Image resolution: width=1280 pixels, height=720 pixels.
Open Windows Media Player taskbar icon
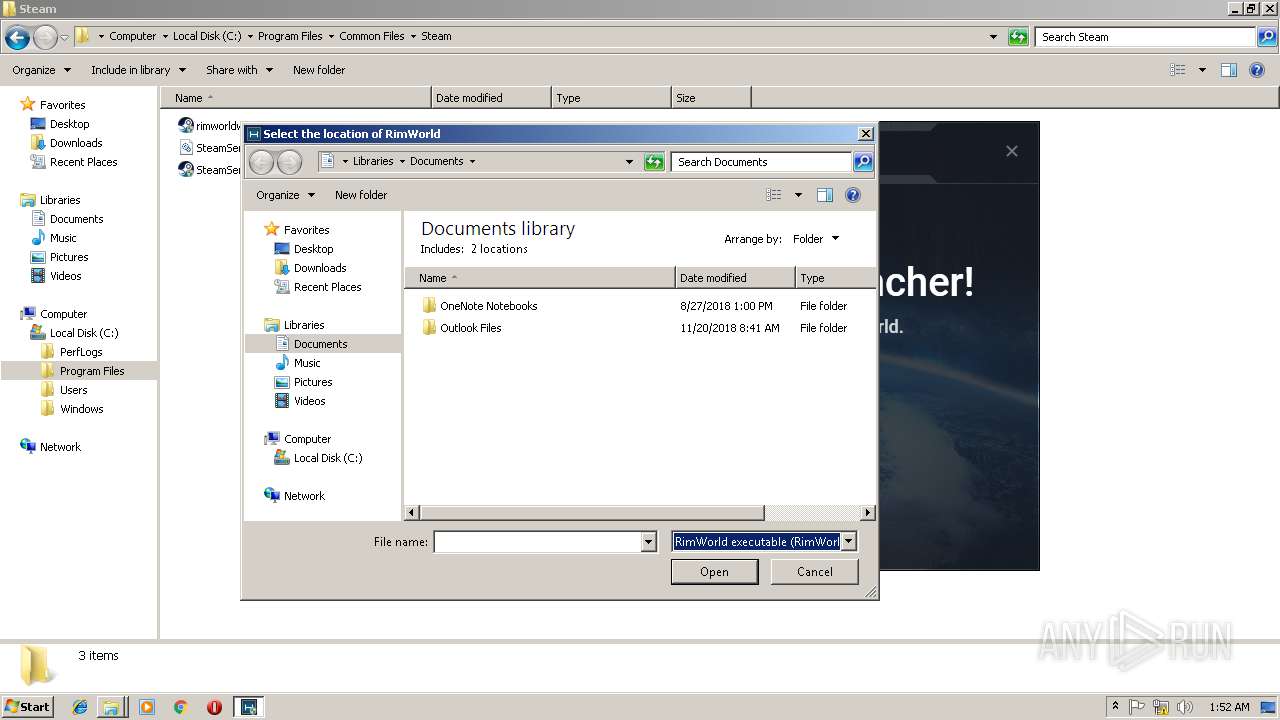click(147, 707)
